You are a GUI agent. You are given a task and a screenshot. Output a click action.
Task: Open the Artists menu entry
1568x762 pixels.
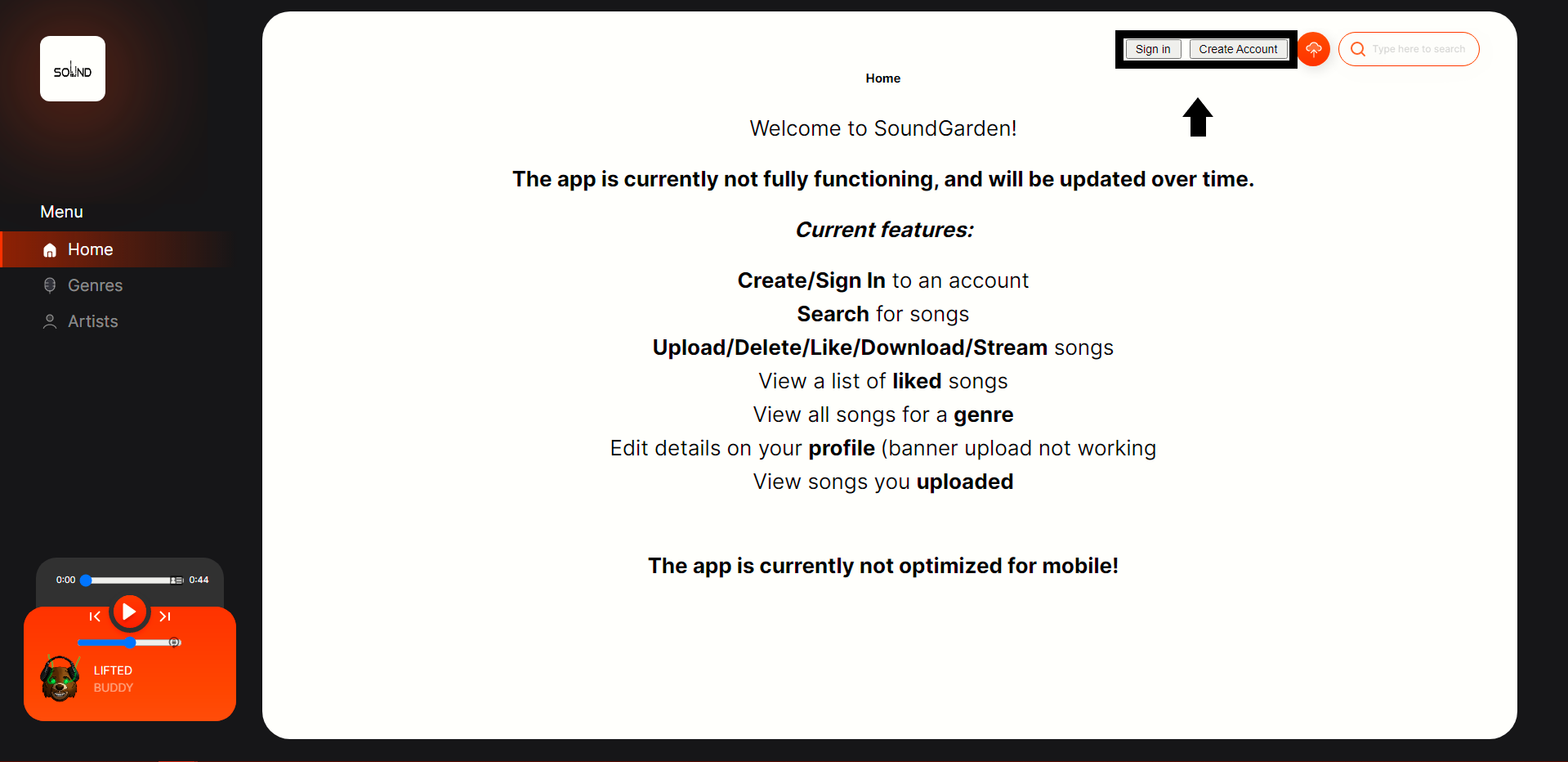click(x=92, y=321)
